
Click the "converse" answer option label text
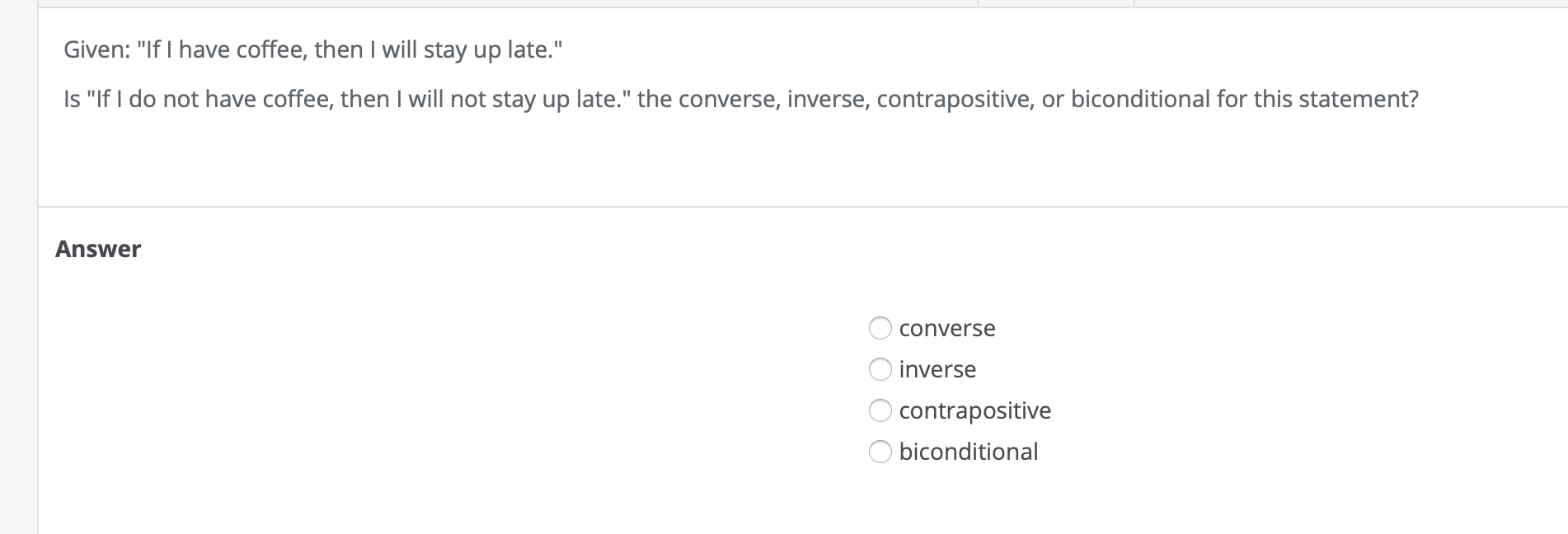click(947, 328)
